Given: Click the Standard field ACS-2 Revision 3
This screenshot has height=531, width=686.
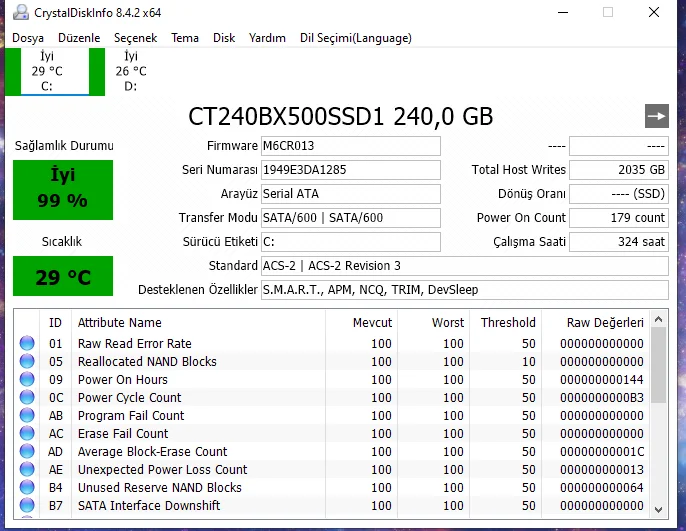Looking at the screenshot, I should tap(465, 266).
